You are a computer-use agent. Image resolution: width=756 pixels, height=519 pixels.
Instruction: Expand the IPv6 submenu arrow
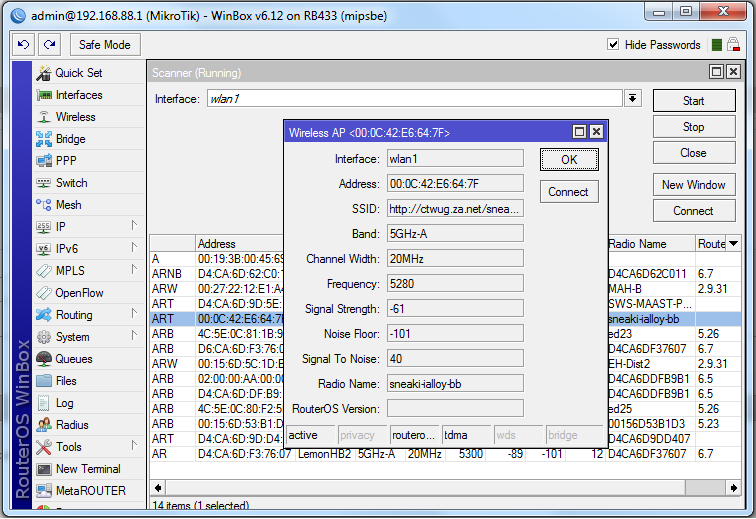coord(135,247)
